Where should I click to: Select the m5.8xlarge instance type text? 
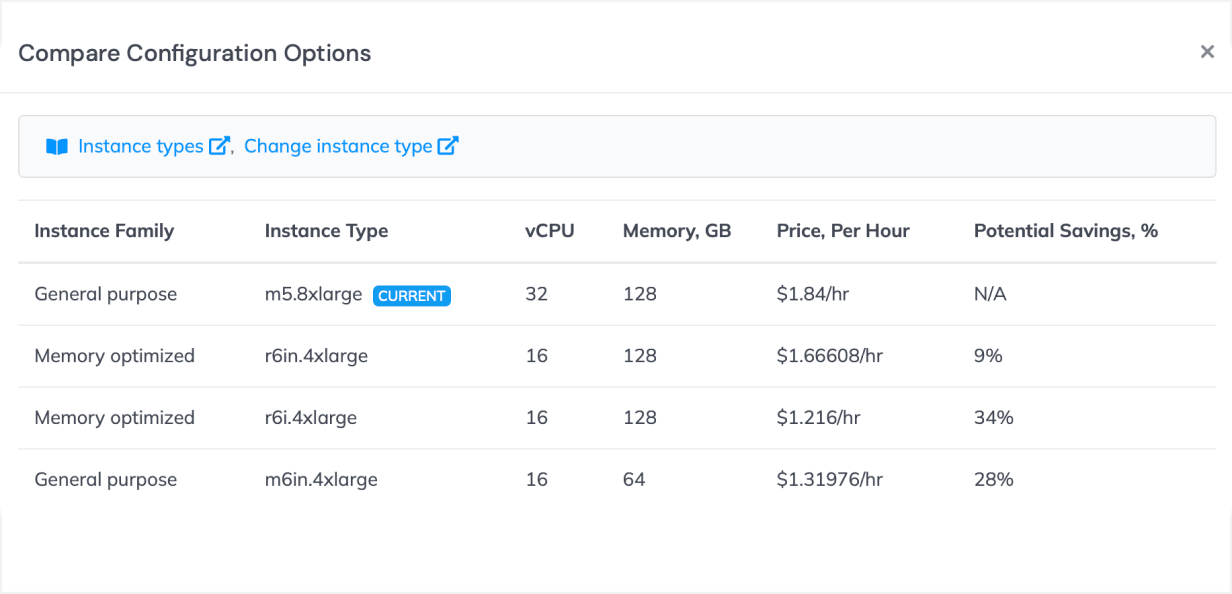pyautogui.click(x=313, y=295)
